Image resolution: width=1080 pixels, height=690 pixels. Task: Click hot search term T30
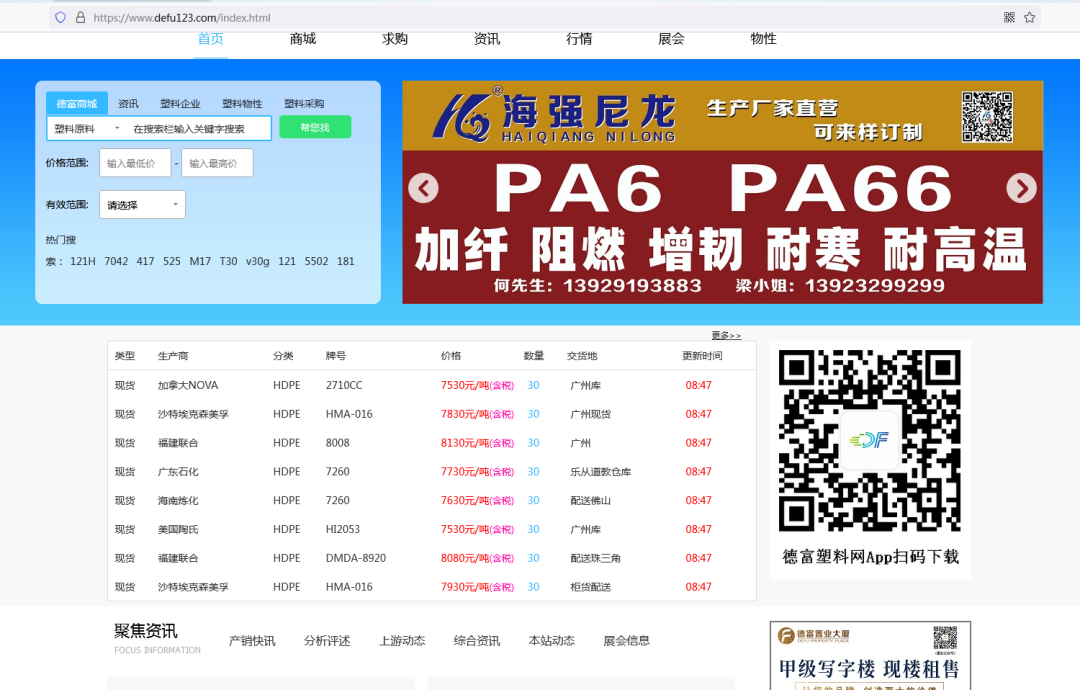point(229,262)
